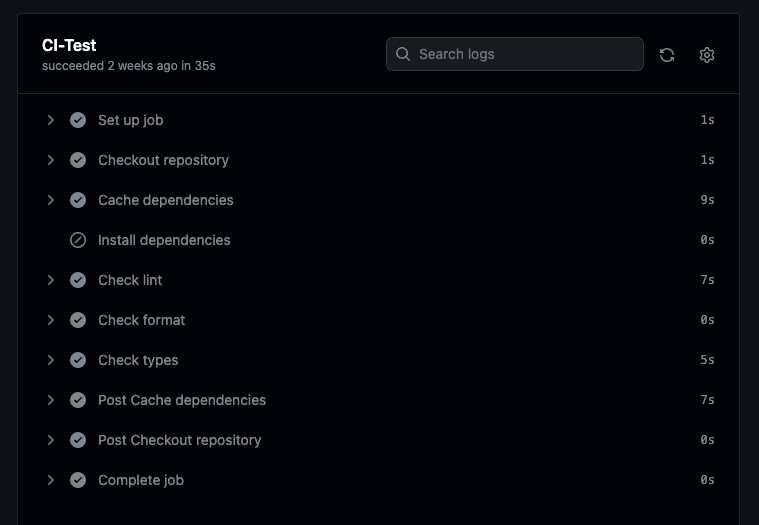The image size is (759, 525).
Task: Click success checkmark next to Set up job
Action: (78, 120)
